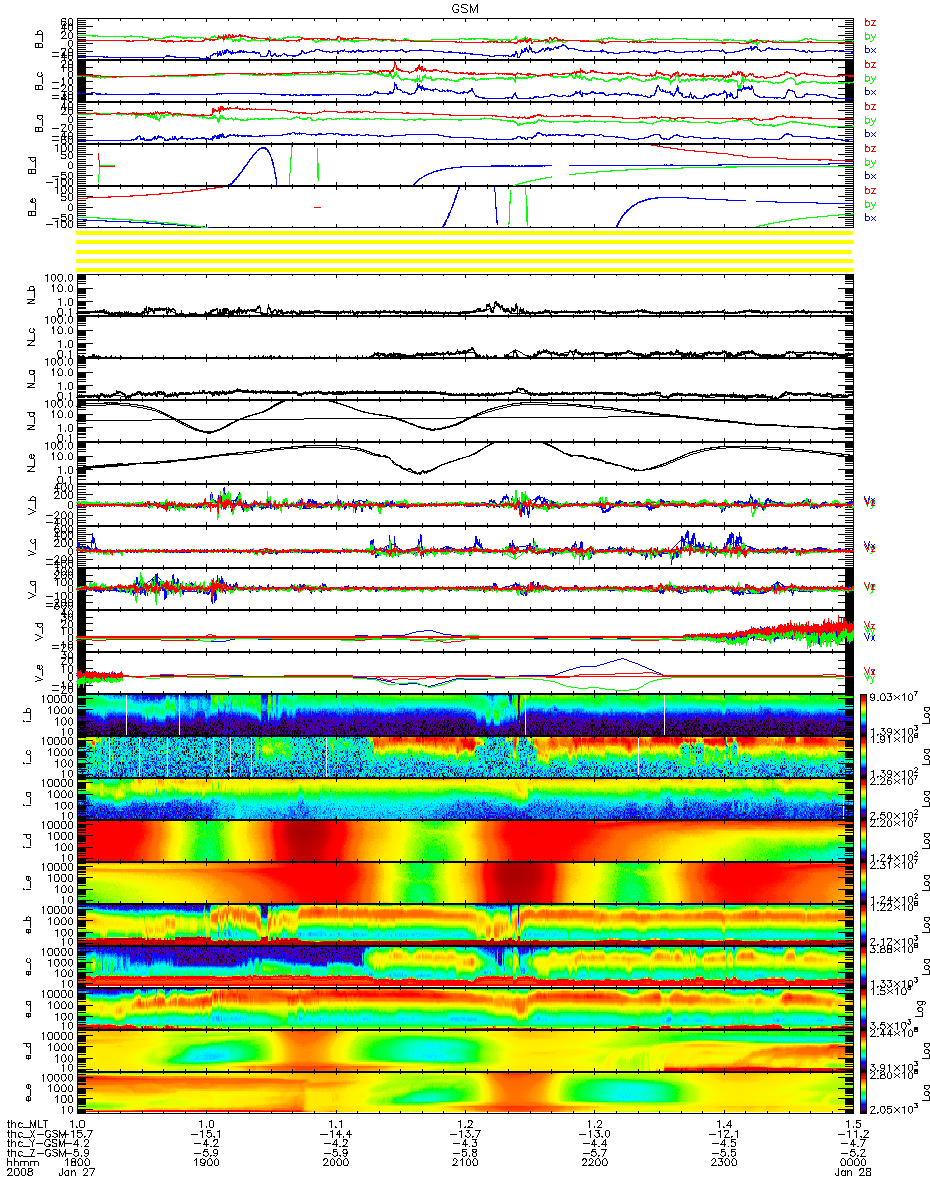Click the -14.4 X-GSM position value

tap(335, 1134)
